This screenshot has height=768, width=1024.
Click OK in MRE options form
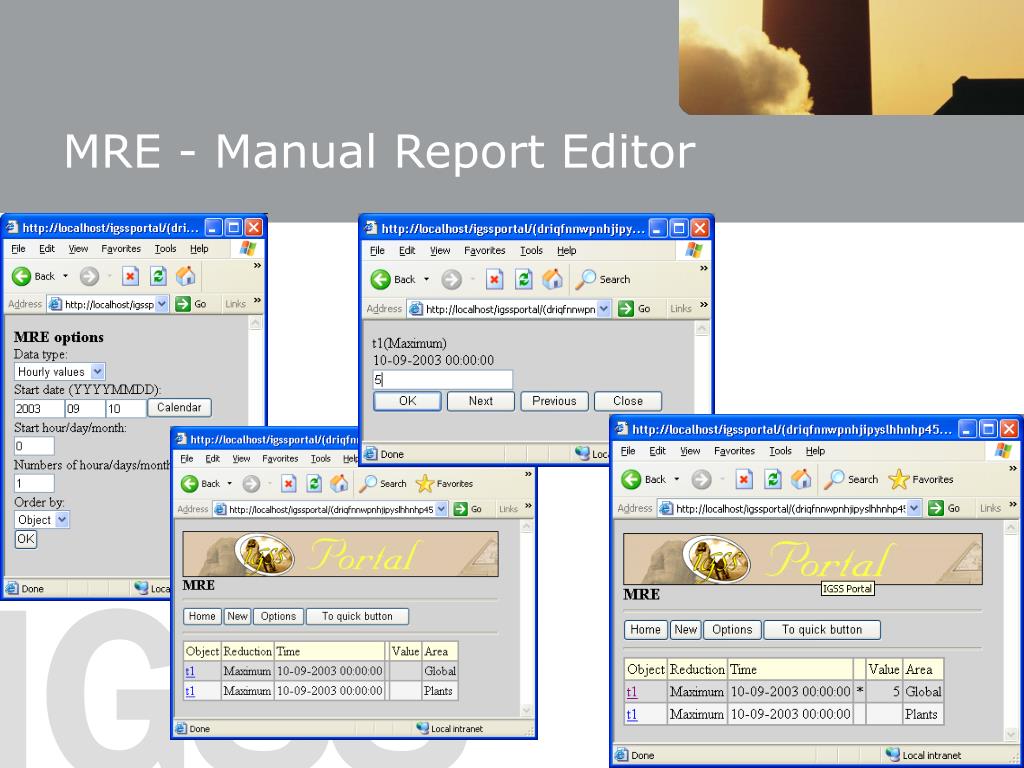[x=25, y=539]
